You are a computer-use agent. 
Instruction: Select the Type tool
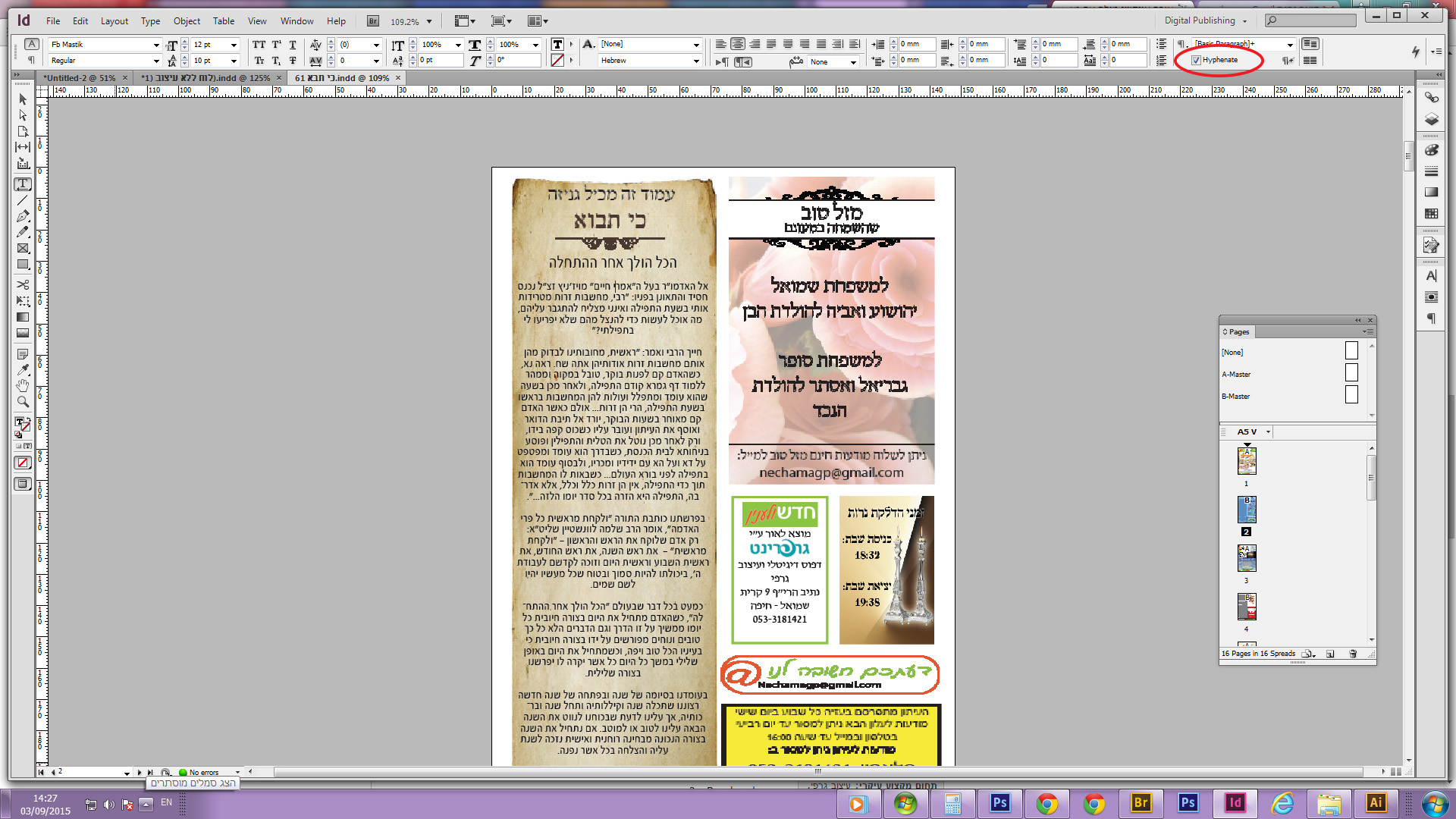[23, 184]
